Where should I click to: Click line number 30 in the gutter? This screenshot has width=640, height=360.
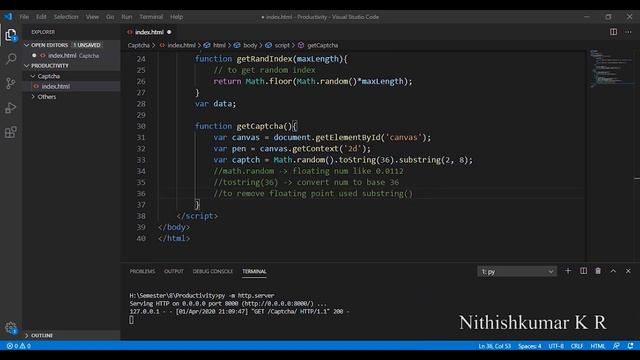[x=141, y=126]
